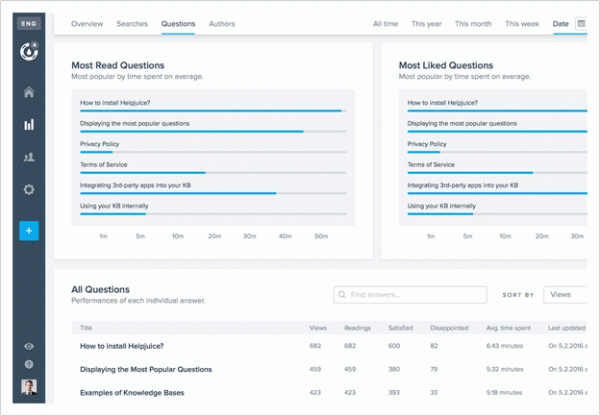Viewport: 600px width, 416px height.
Task: Switch to the Authors tab
Action: 223,22
